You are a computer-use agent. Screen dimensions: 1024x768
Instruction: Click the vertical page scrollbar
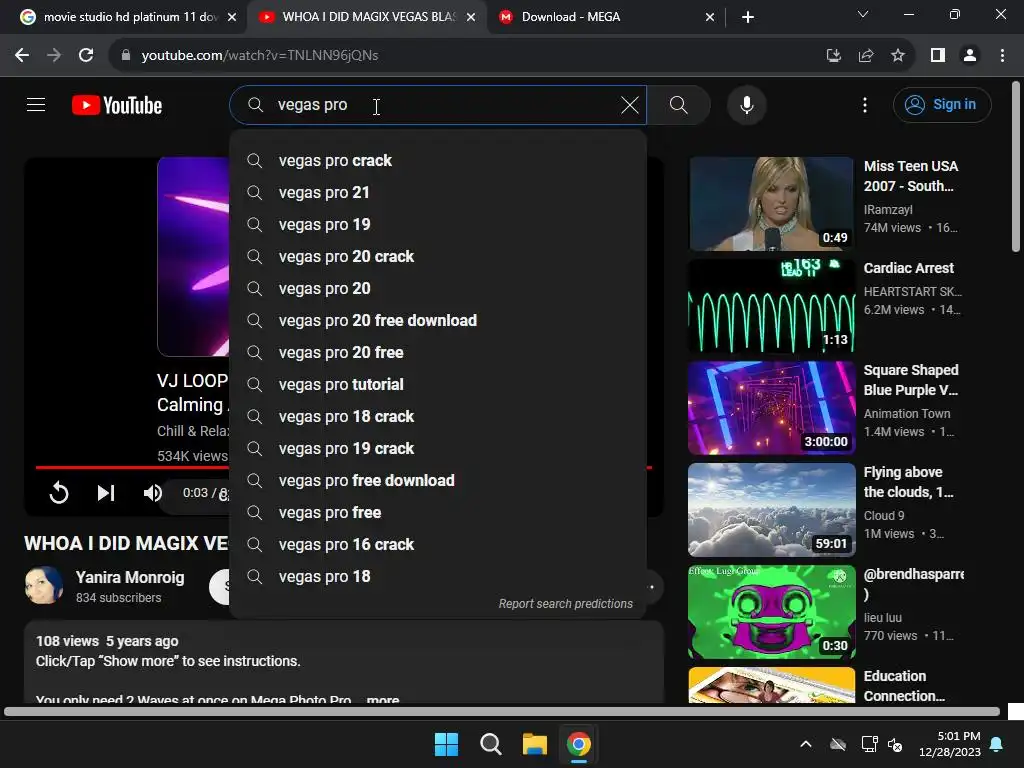pyautogui.click(x=1016, y=167)
